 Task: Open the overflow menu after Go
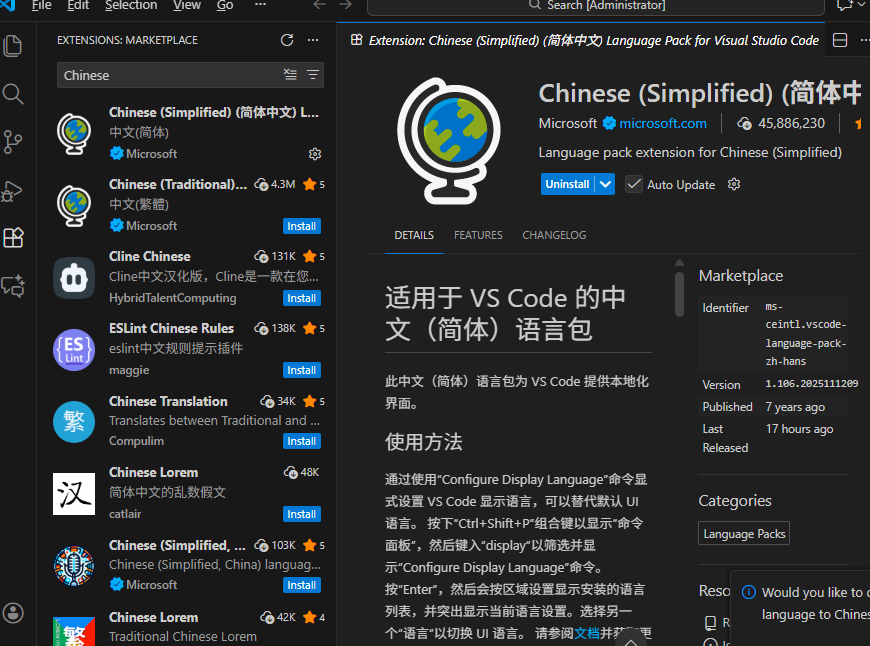[x=260, y=5]
